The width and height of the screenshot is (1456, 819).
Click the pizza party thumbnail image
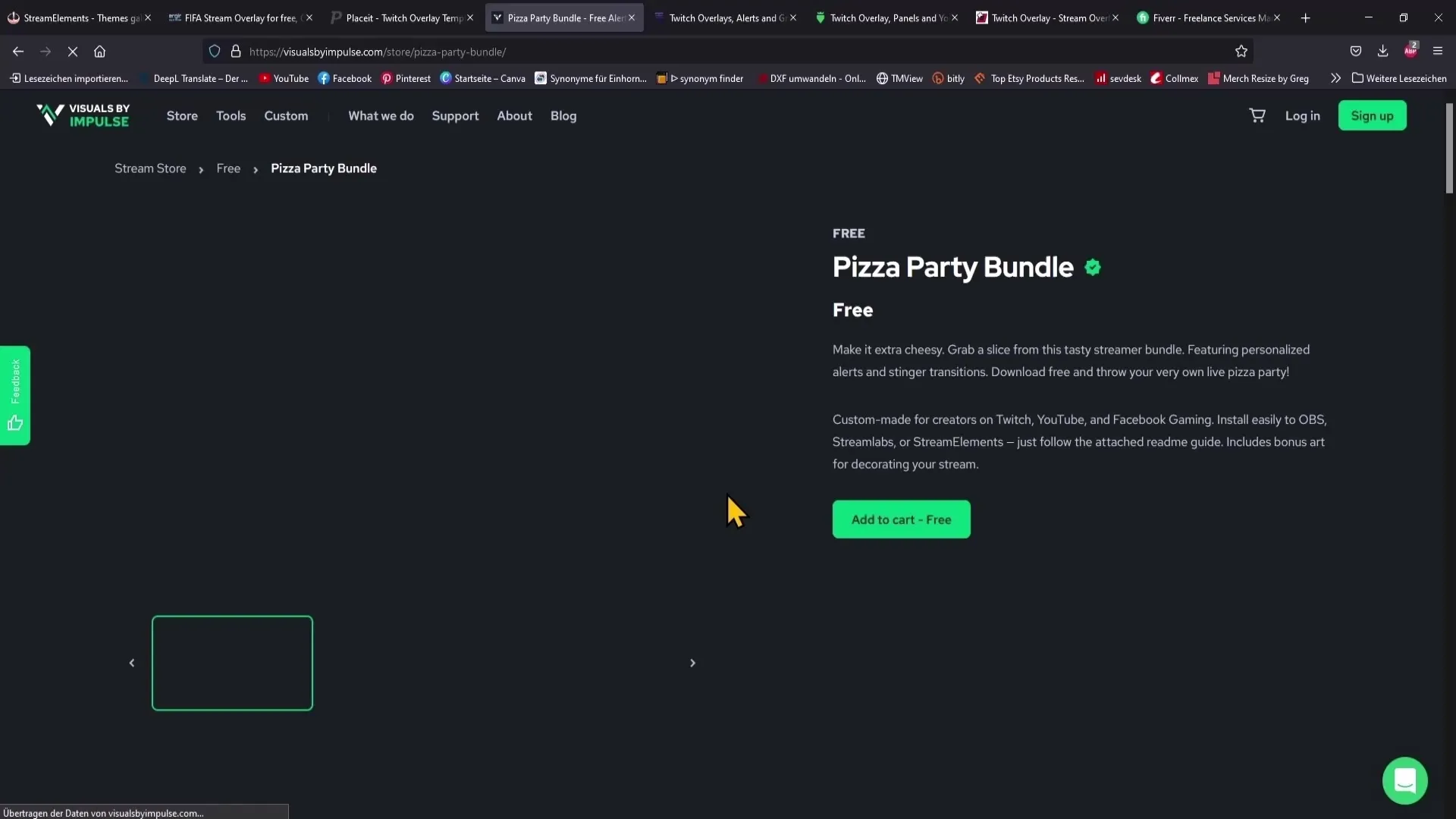pyautogui.click(x=232, y=661)
